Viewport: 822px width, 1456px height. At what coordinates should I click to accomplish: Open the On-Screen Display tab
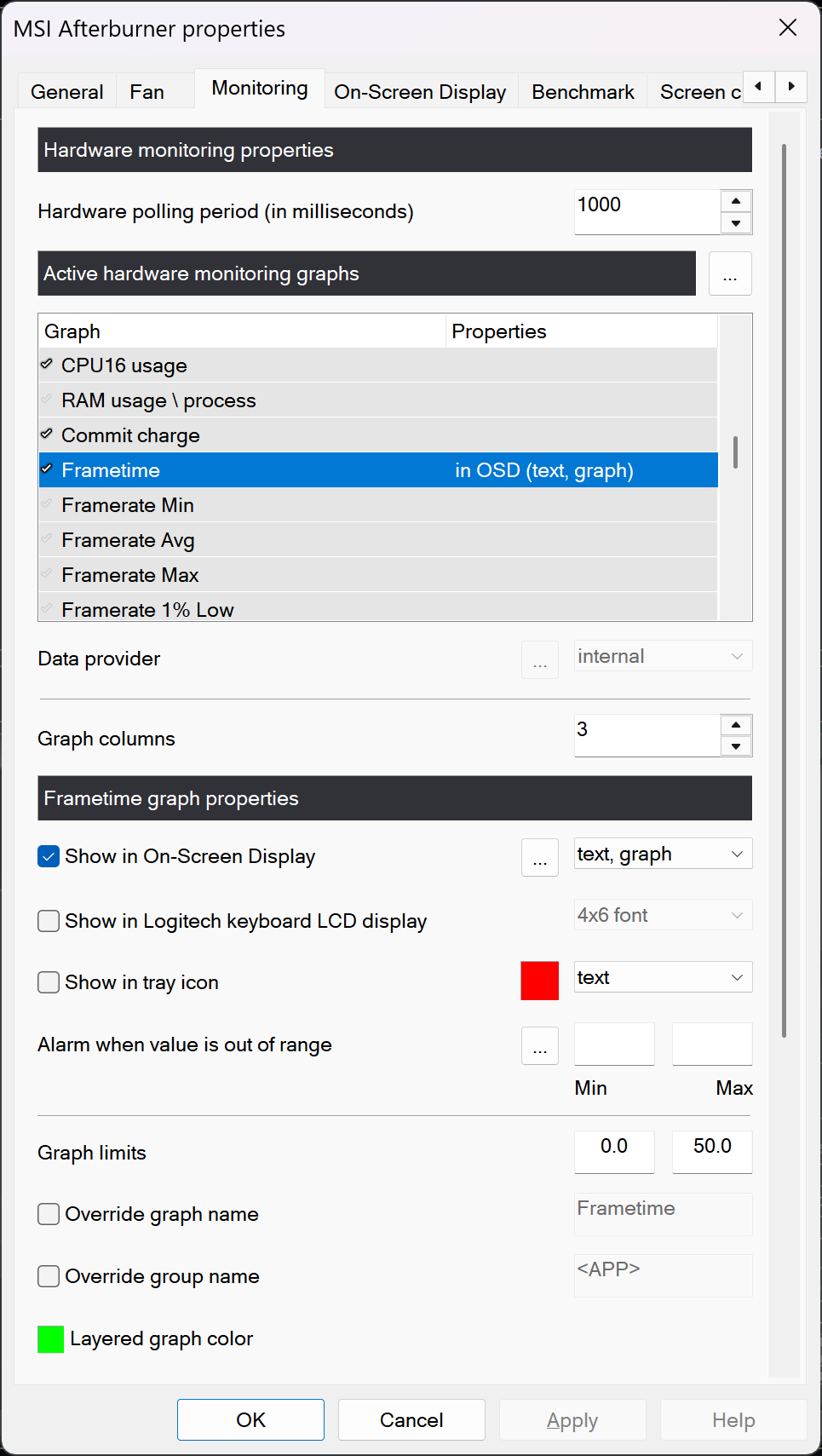pos(420,92)
